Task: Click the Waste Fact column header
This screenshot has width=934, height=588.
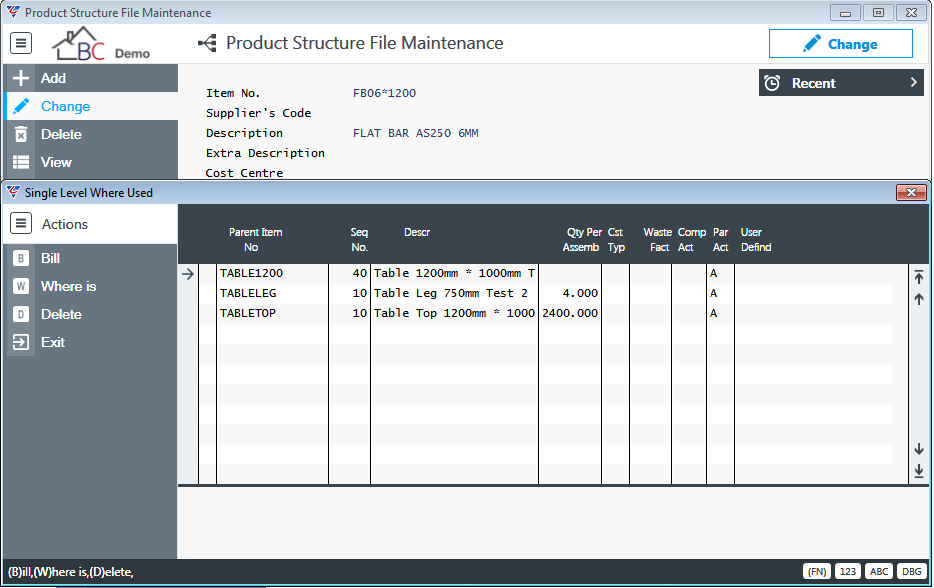Action: [658, 239]
